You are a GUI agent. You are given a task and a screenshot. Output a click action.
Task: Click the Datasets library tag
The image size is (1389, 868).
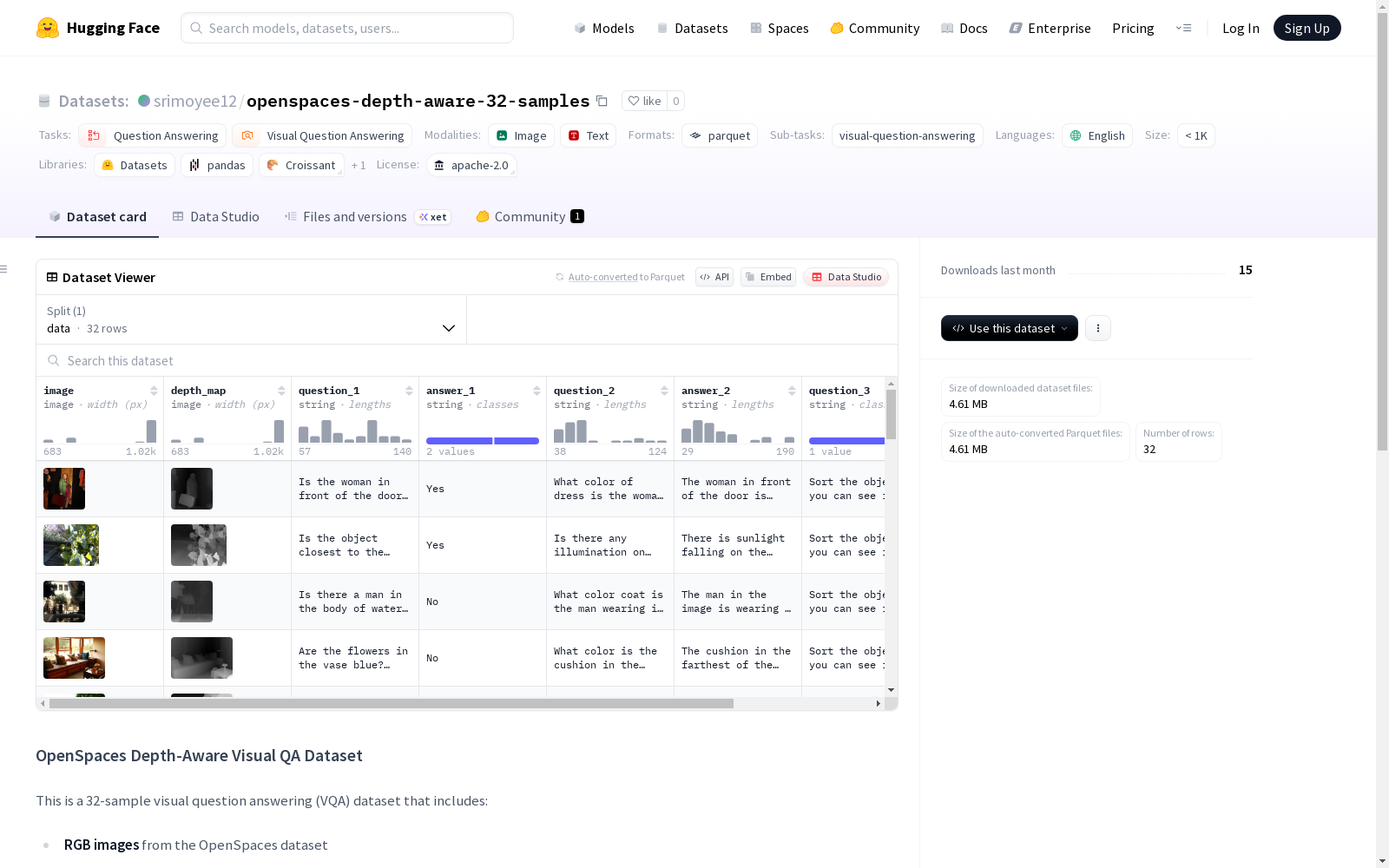click(135, 165)
